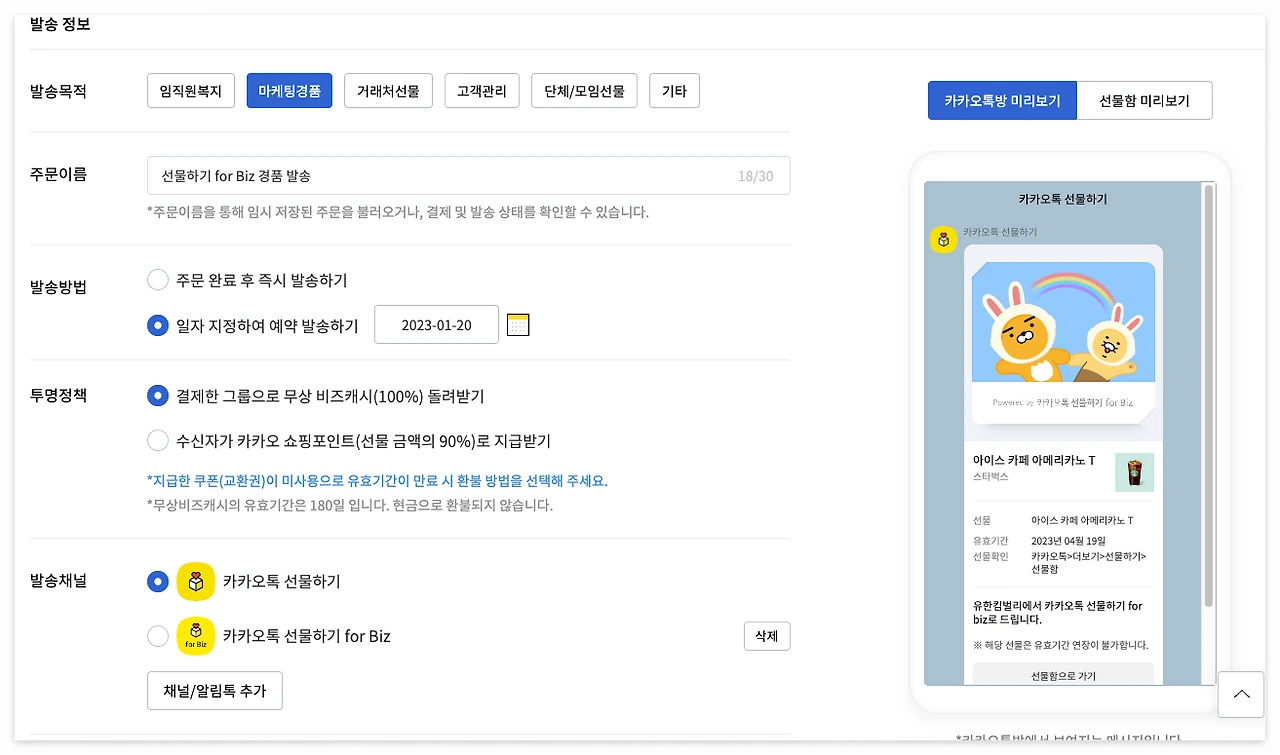Click the yellow 'for Biz' channel icon
Viewport: 1280px width, 755px height.
coord(196,636)
